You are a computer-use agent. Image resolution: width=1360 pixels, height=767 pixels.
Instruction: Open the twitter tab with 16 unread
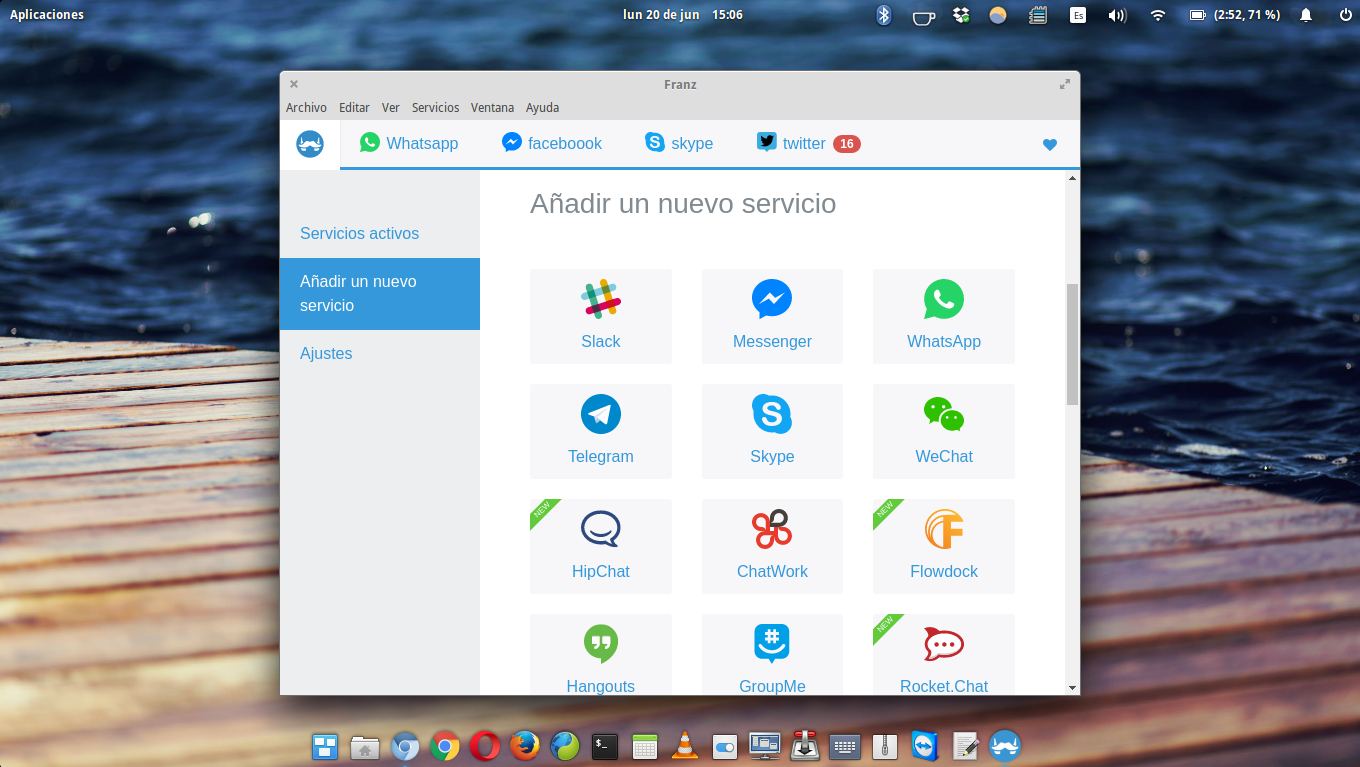pyautogui.click(x=808, y=143)
